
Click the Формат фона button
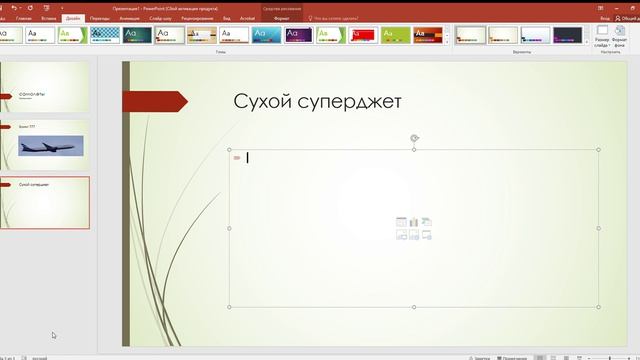[x=619, y=36]
